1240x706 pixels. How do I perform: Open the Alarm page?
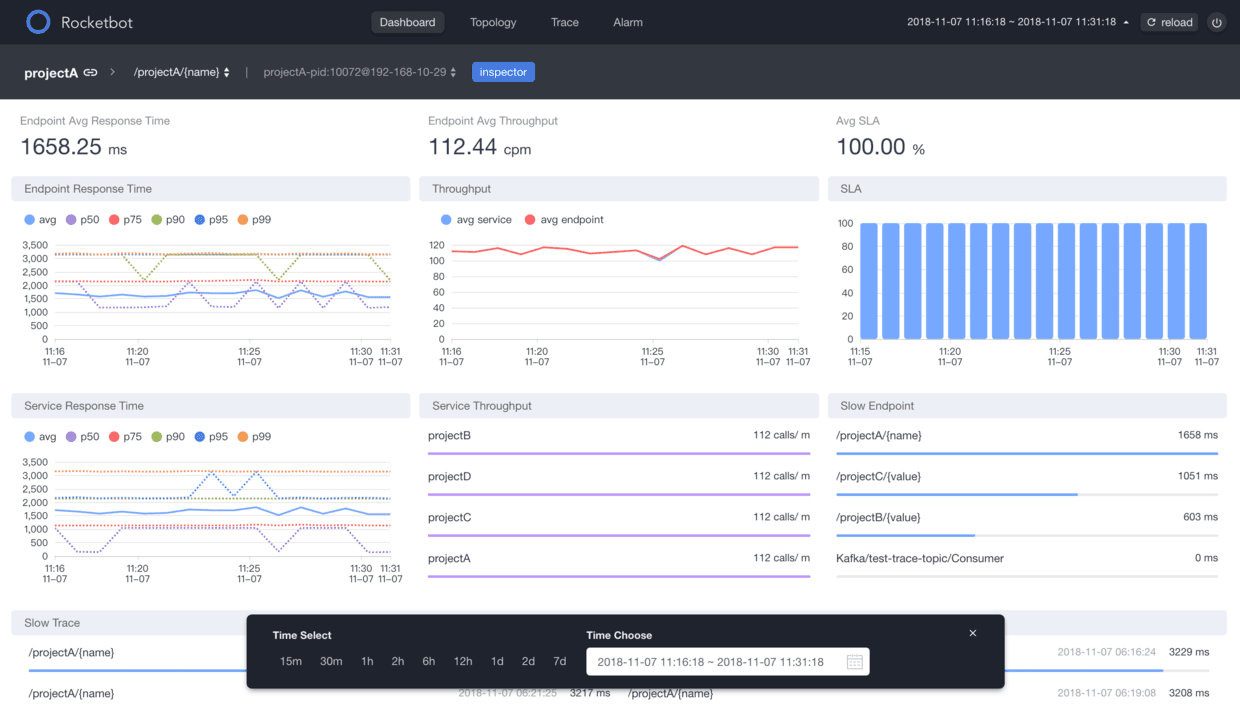click(x=627, y=21)
